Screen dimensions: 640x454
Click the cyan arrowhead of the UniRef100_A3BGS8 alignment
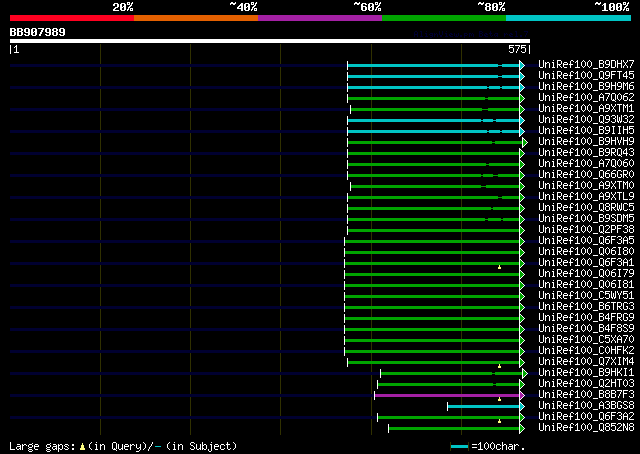522,406
